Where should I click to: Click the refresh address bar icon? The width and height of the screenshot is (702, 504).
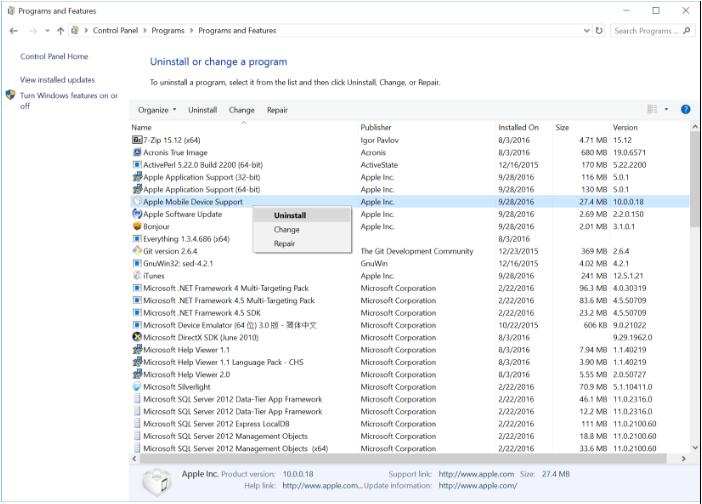tap(599, 30)
